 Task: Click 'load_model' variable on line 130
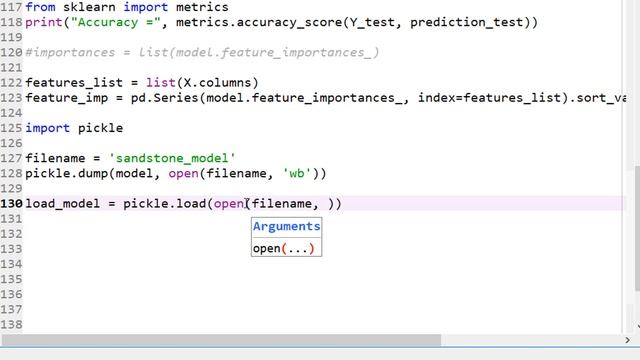tap(62, 203)
